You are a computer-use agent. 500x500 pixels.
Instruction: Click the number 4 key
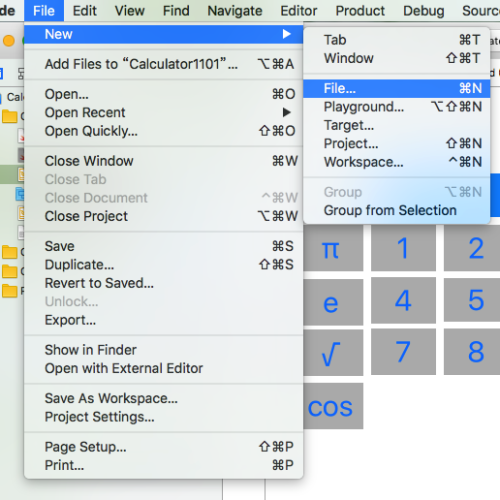click(x=403, y=301)
